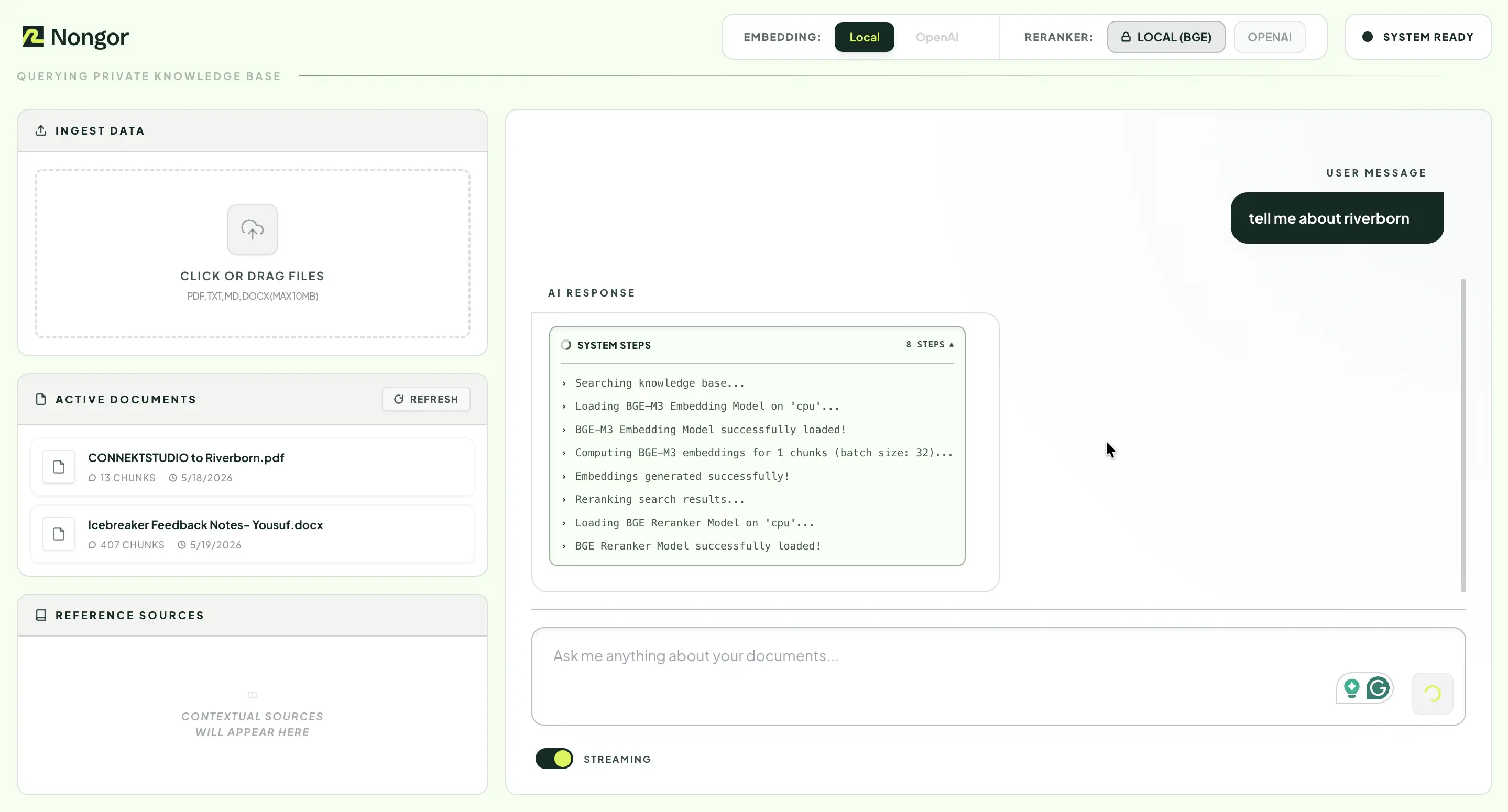
Task: Click the 'EMBEDDING:' label
Action: pos(782,37)
